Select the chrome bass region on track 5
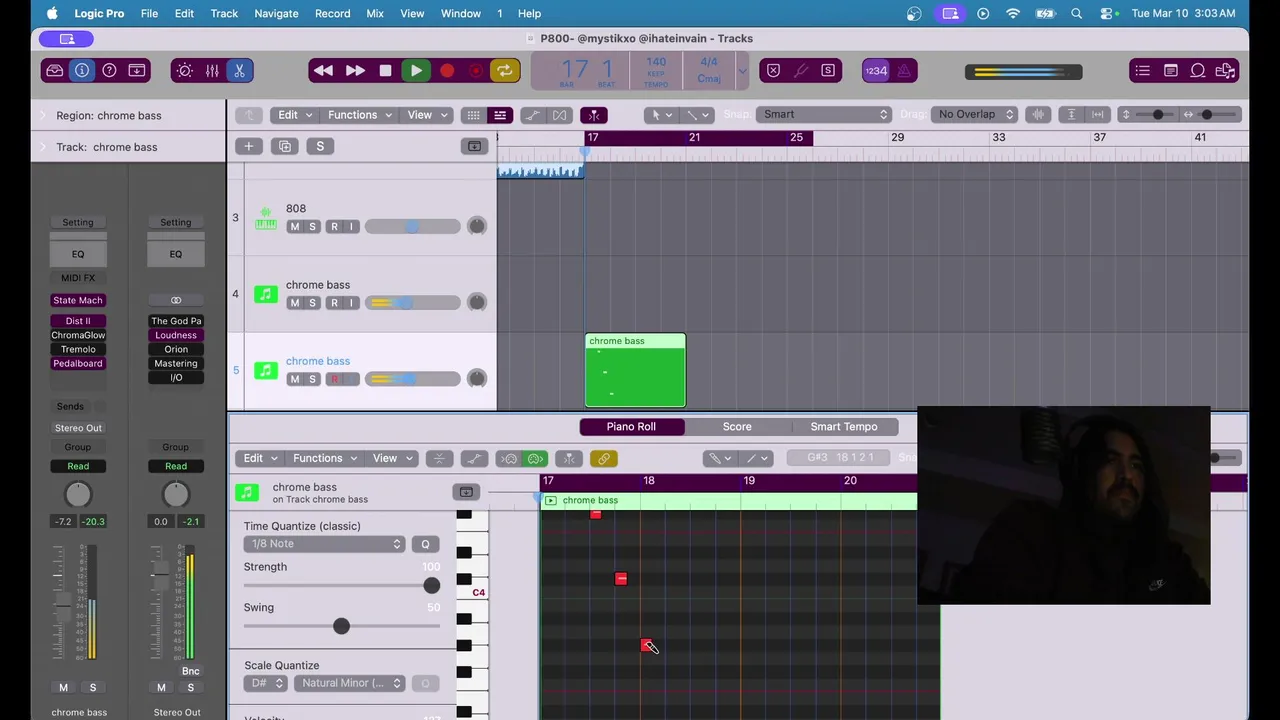1280x720 pixels. click(x=635, y=371)
